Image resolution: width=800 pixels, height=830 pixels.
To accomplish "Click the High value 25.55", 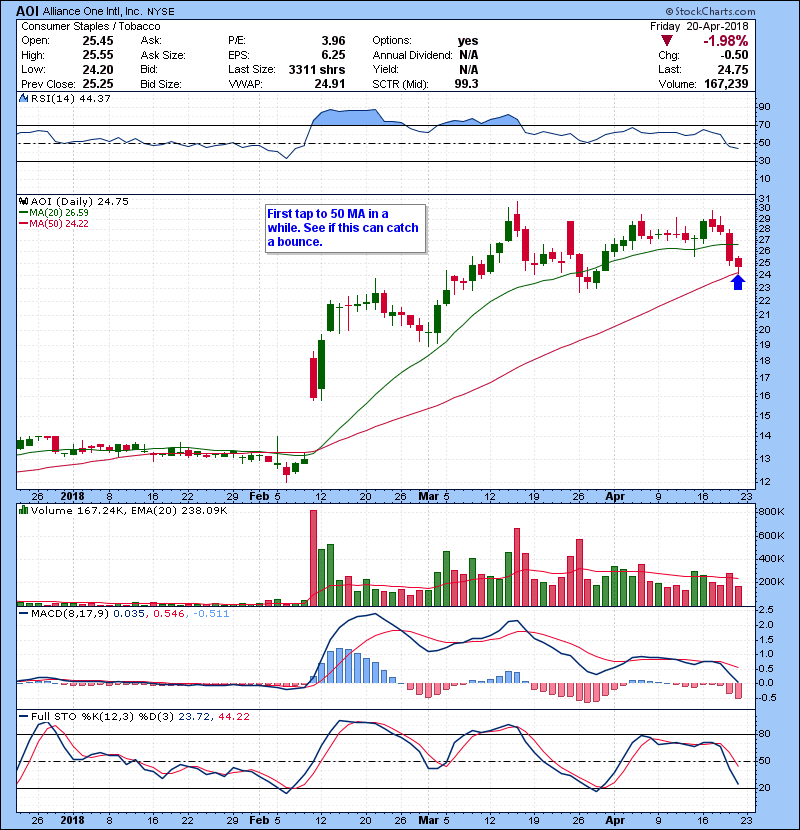I will tap(98, 55).
